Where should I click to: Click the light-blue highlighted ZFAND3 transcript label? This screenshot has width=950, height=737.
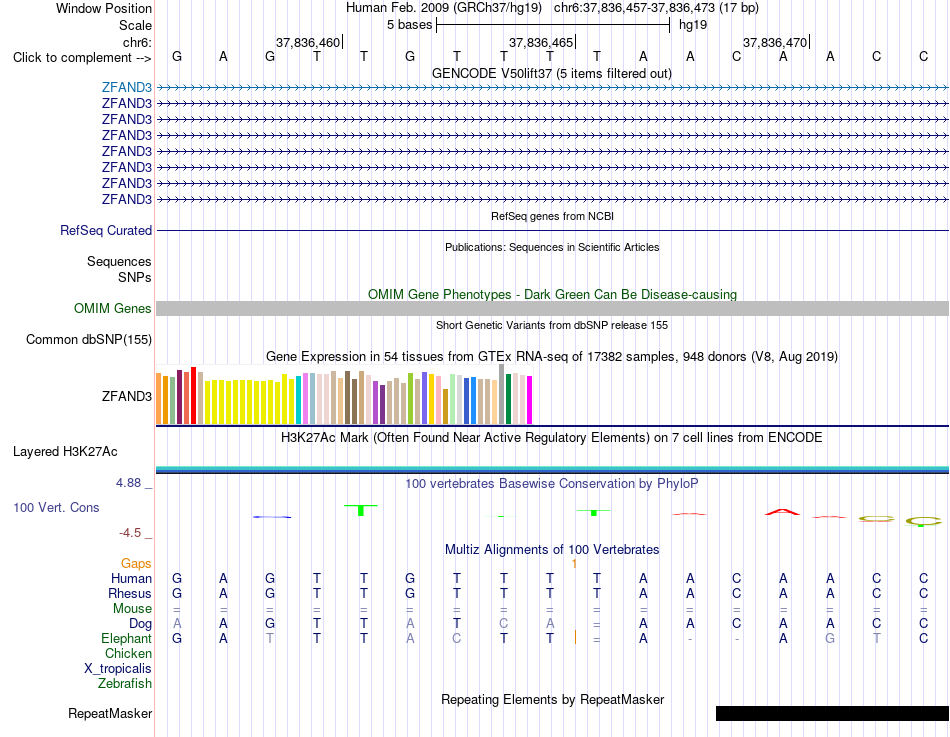pyautogui.click(x=127, y=87)
